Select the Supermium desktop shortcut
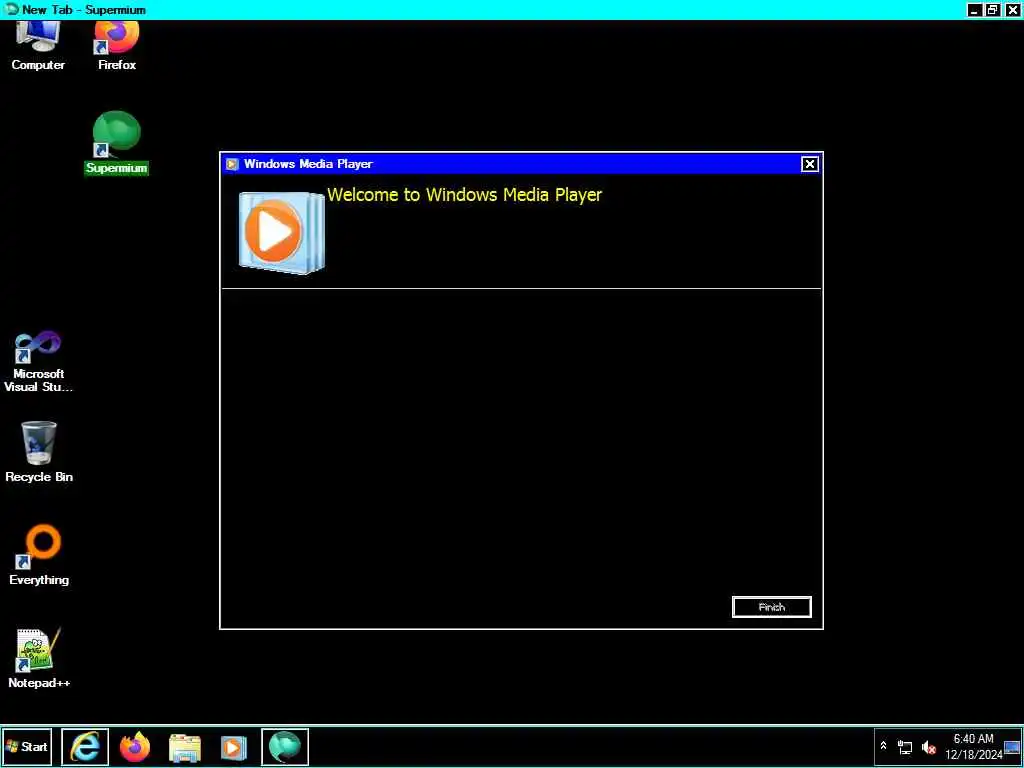Viewport: 1024px width, 768px height. click(x=116, y=143)
